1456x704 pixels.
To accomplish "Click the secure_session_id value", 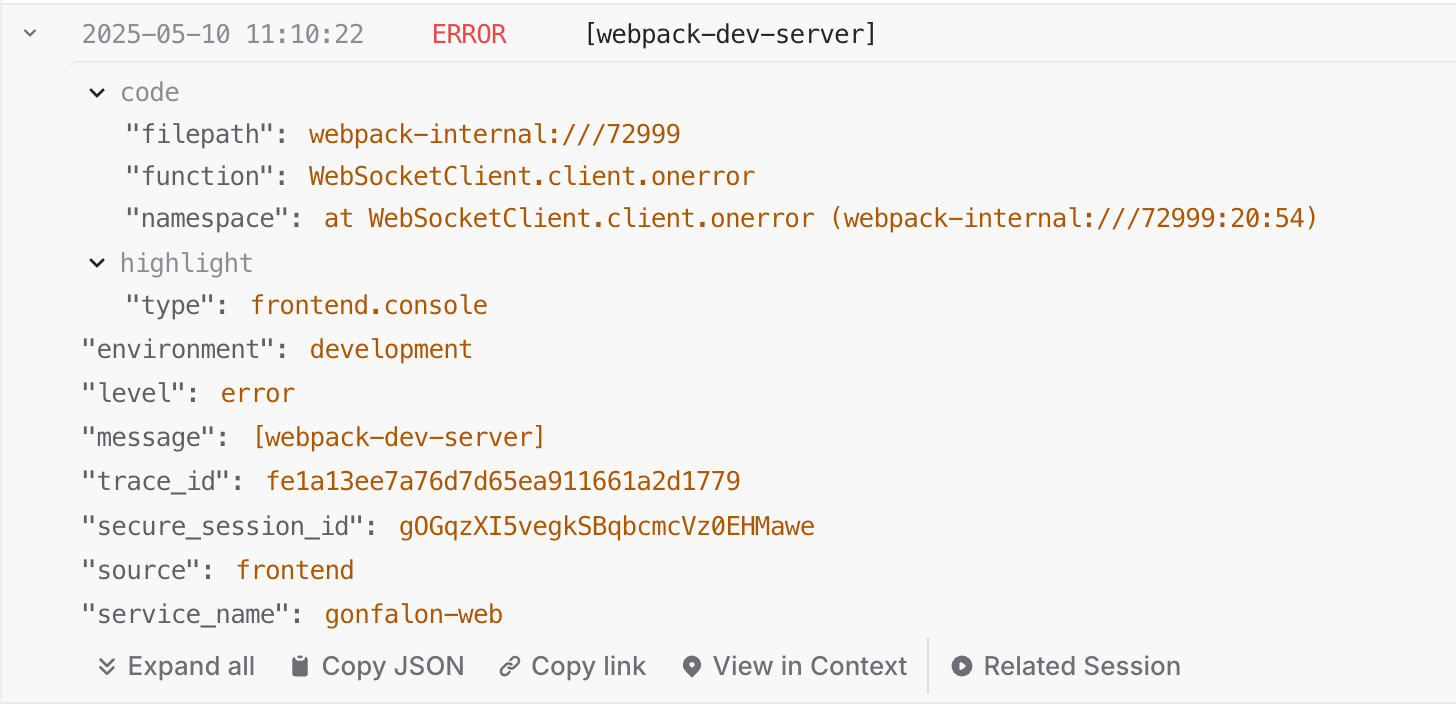I will (607, 525).
